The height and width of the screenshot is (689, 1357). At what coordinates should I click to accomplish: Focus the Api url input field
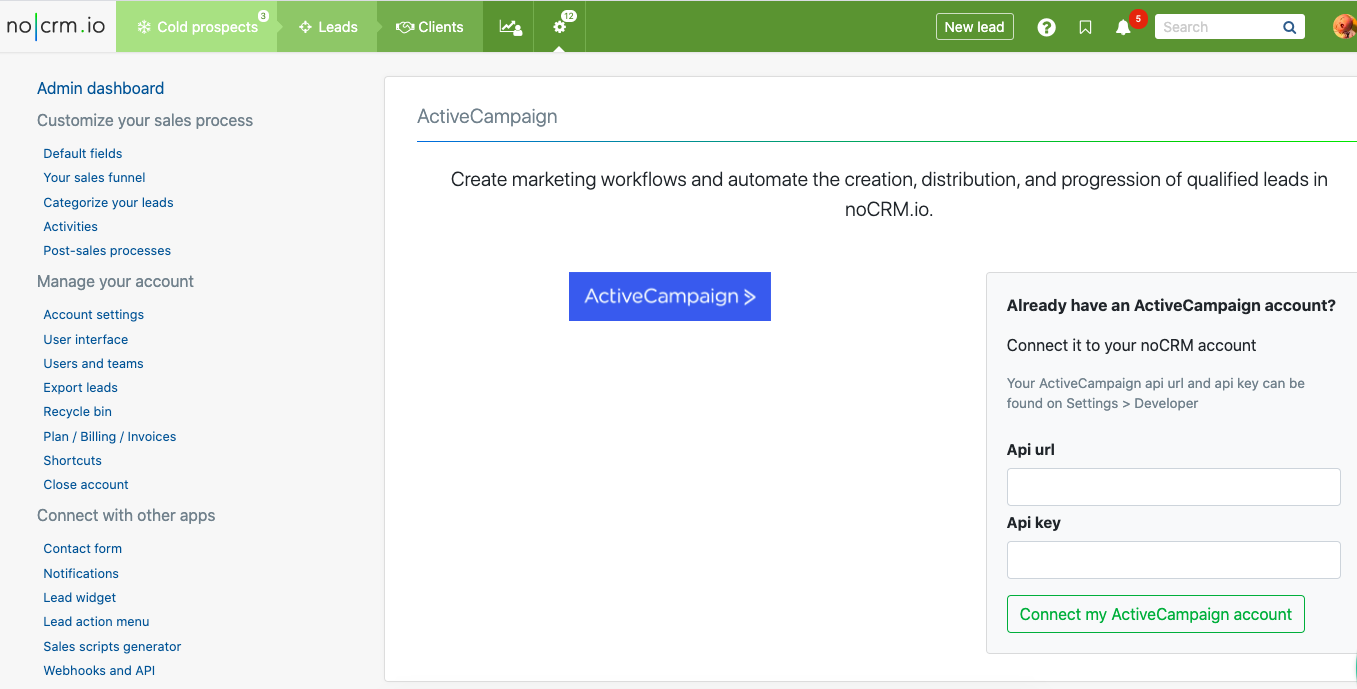[1173, 487]
